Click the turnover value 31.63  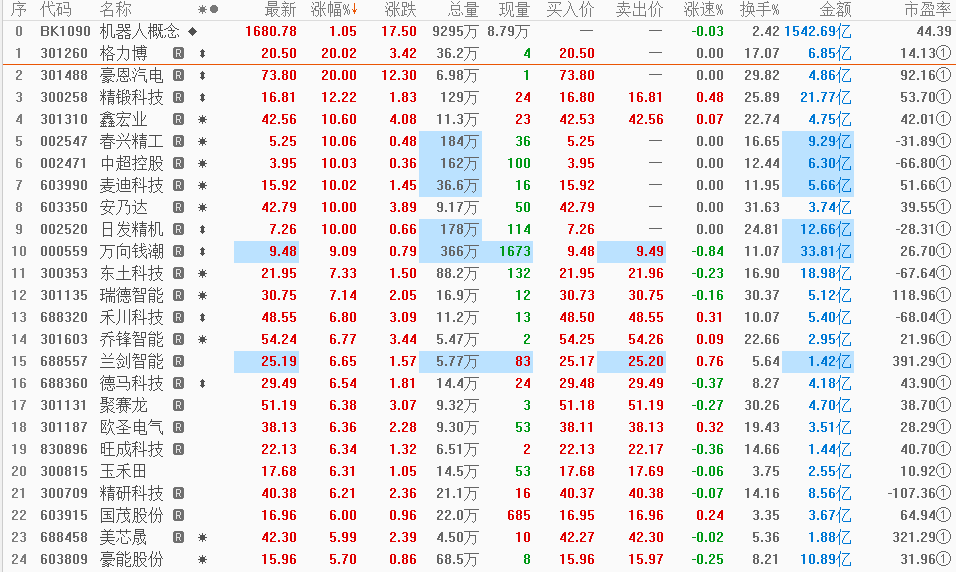(x=762, y=207)
